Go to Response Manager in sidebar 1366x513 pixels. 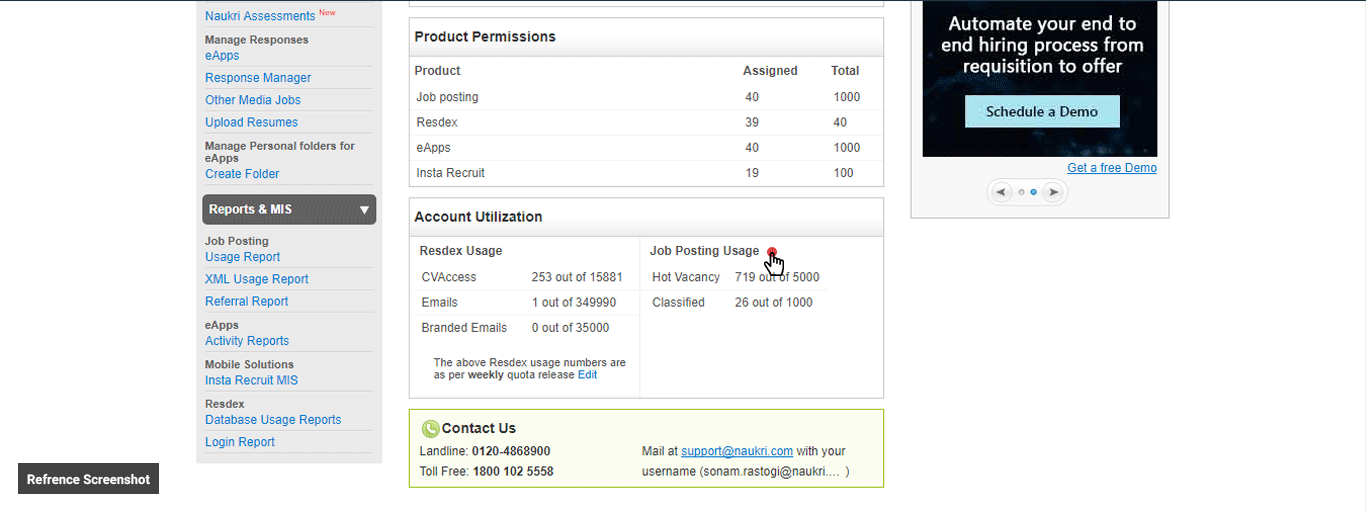click(x=258, y=78)
